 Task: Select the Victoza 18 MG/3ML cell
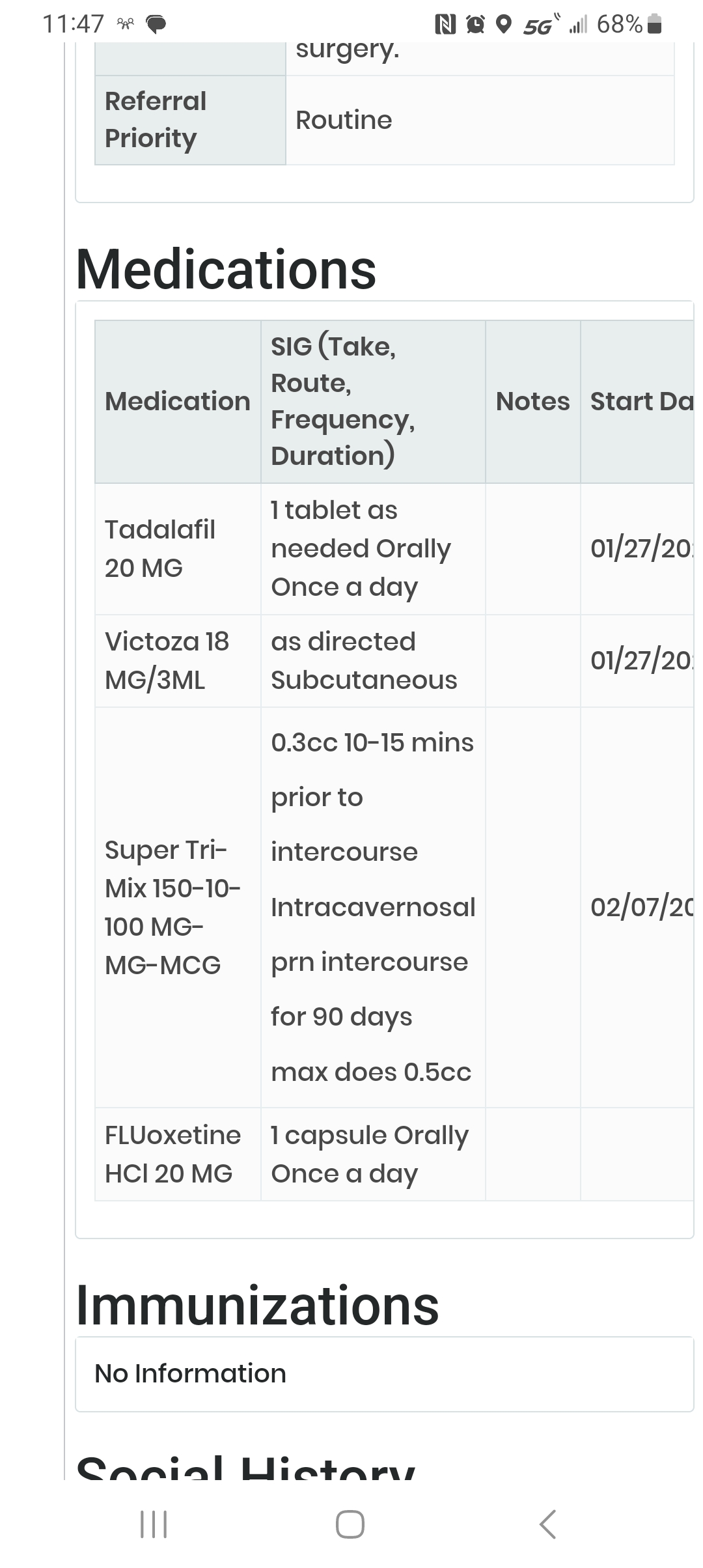pos(178,661)
